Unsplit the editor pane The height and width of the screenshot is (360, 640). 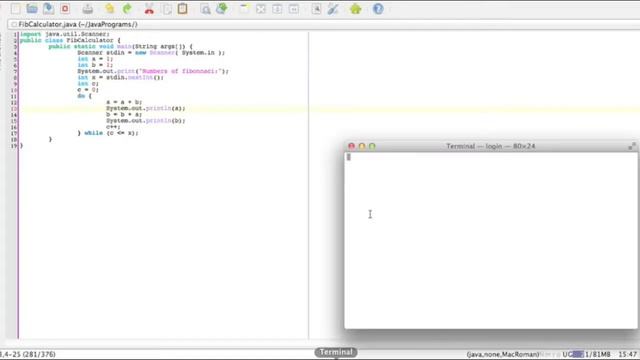260,9
